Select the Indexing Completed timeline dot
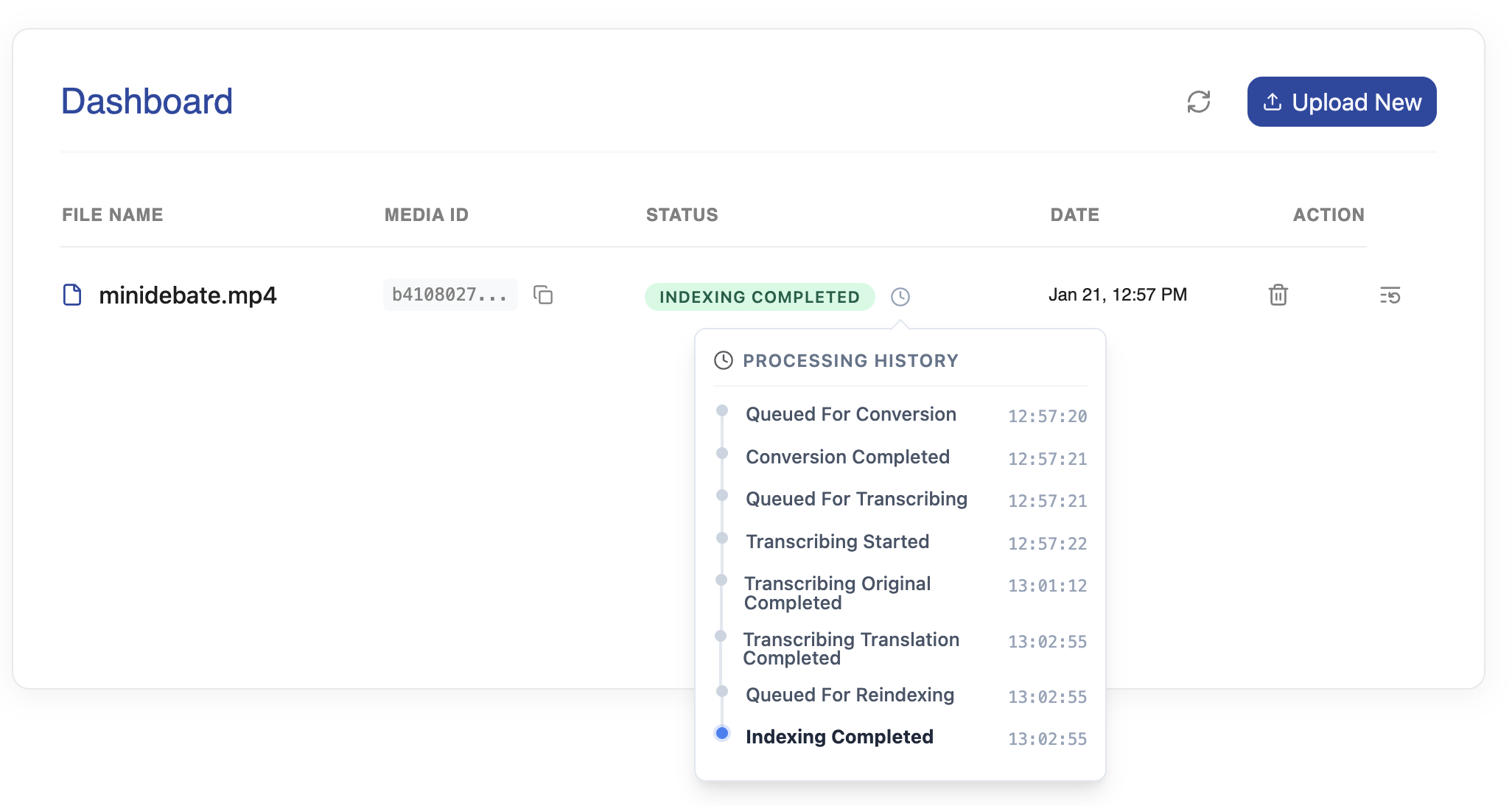Viewport: 1512px width, 806px height. click(x=721, y=734)
